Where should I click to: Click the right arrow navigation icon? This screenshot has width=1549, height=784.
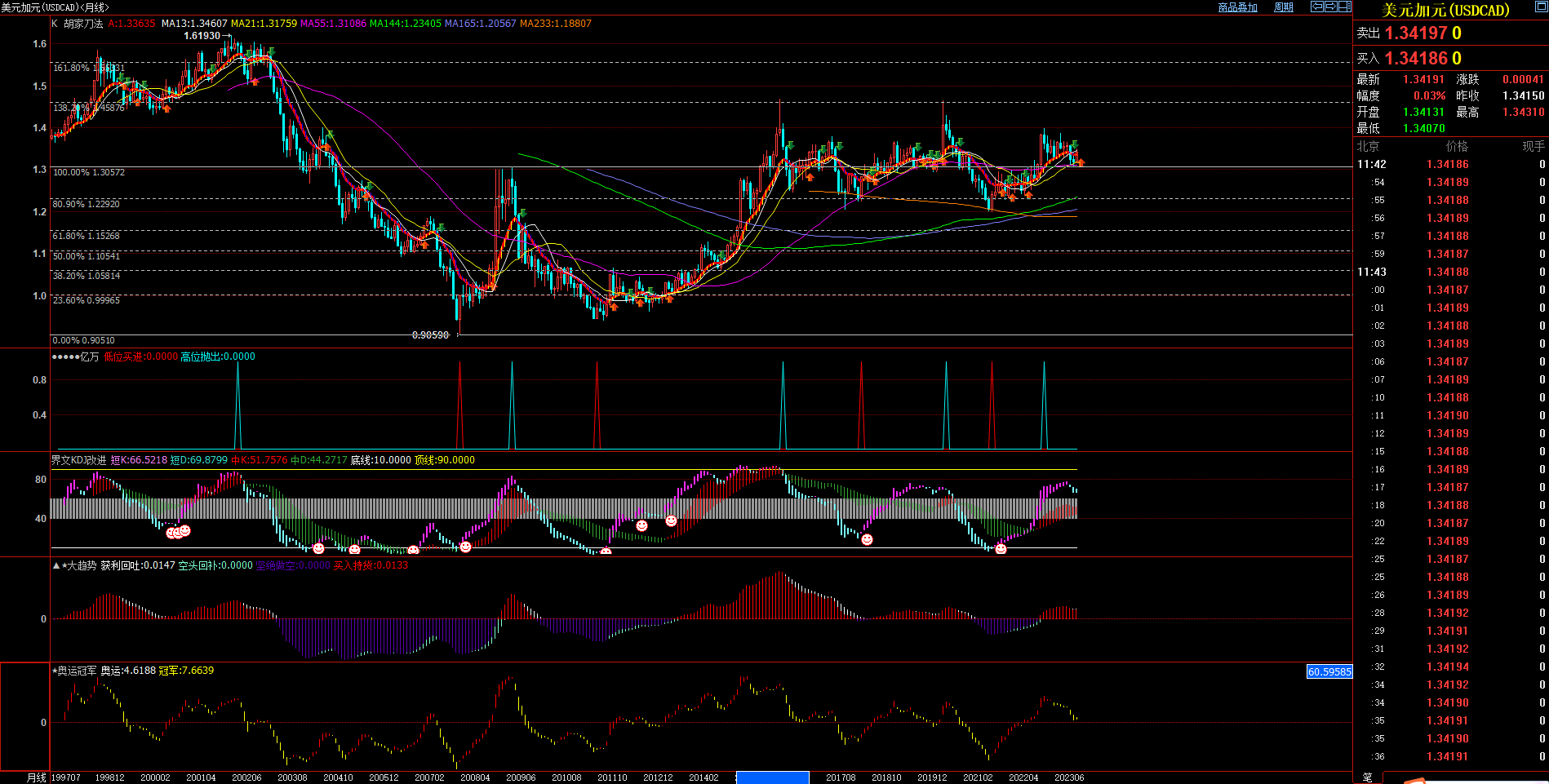[1330, 7]
